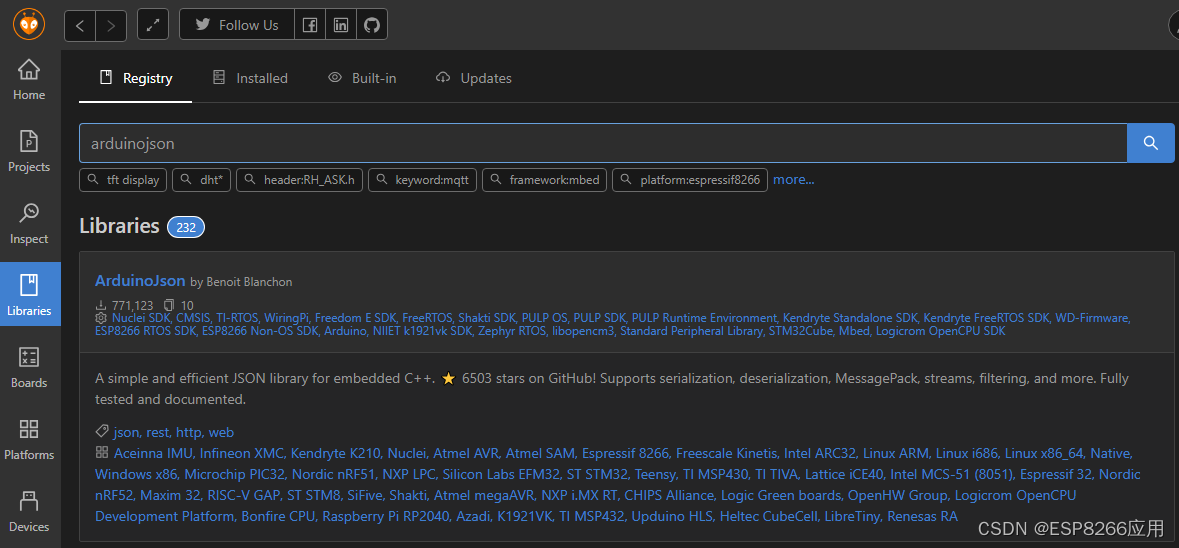
Task: Select Libraries in the sidebar
Action: click(x=29, y=295)
